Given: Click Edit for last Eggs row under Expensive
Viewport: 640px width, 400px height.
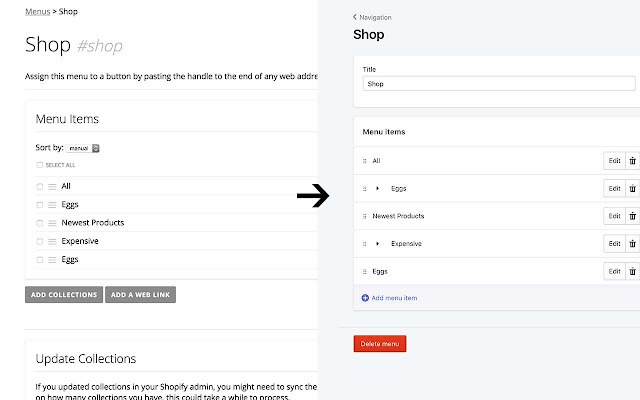Looking at the screenshot, I should [614, 271].
